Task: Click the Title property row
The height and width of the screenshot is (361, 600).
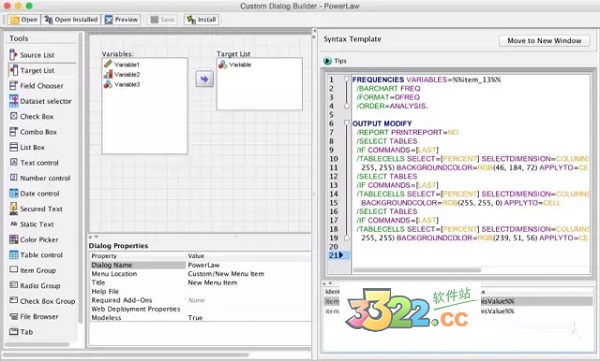Action: (x=200, y=283)
